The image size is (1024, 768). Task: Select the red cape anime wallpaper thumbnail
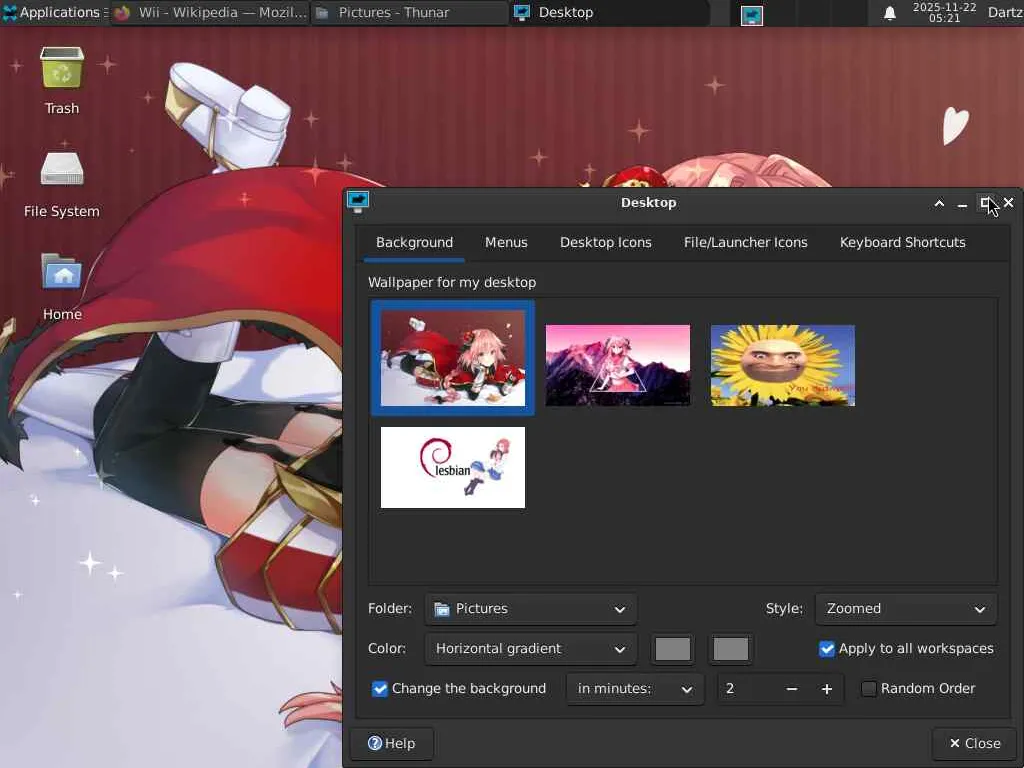click(453, 358)
